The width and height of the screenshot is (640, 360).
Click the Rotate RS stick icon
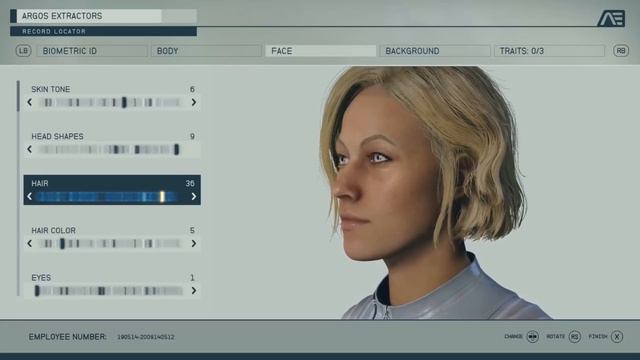pos(575,337)
